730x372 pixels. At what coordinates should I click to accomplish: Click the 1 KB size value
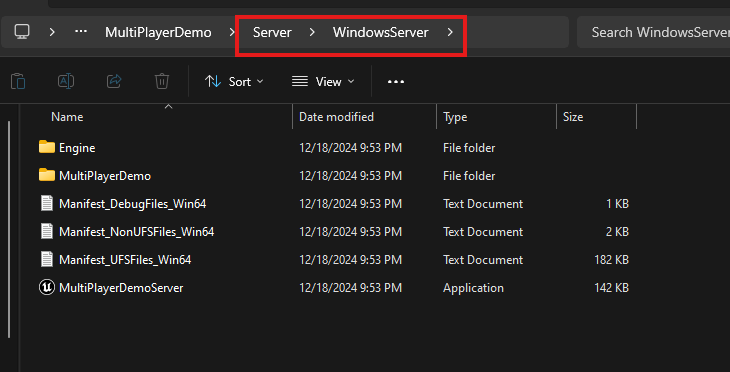617,204
